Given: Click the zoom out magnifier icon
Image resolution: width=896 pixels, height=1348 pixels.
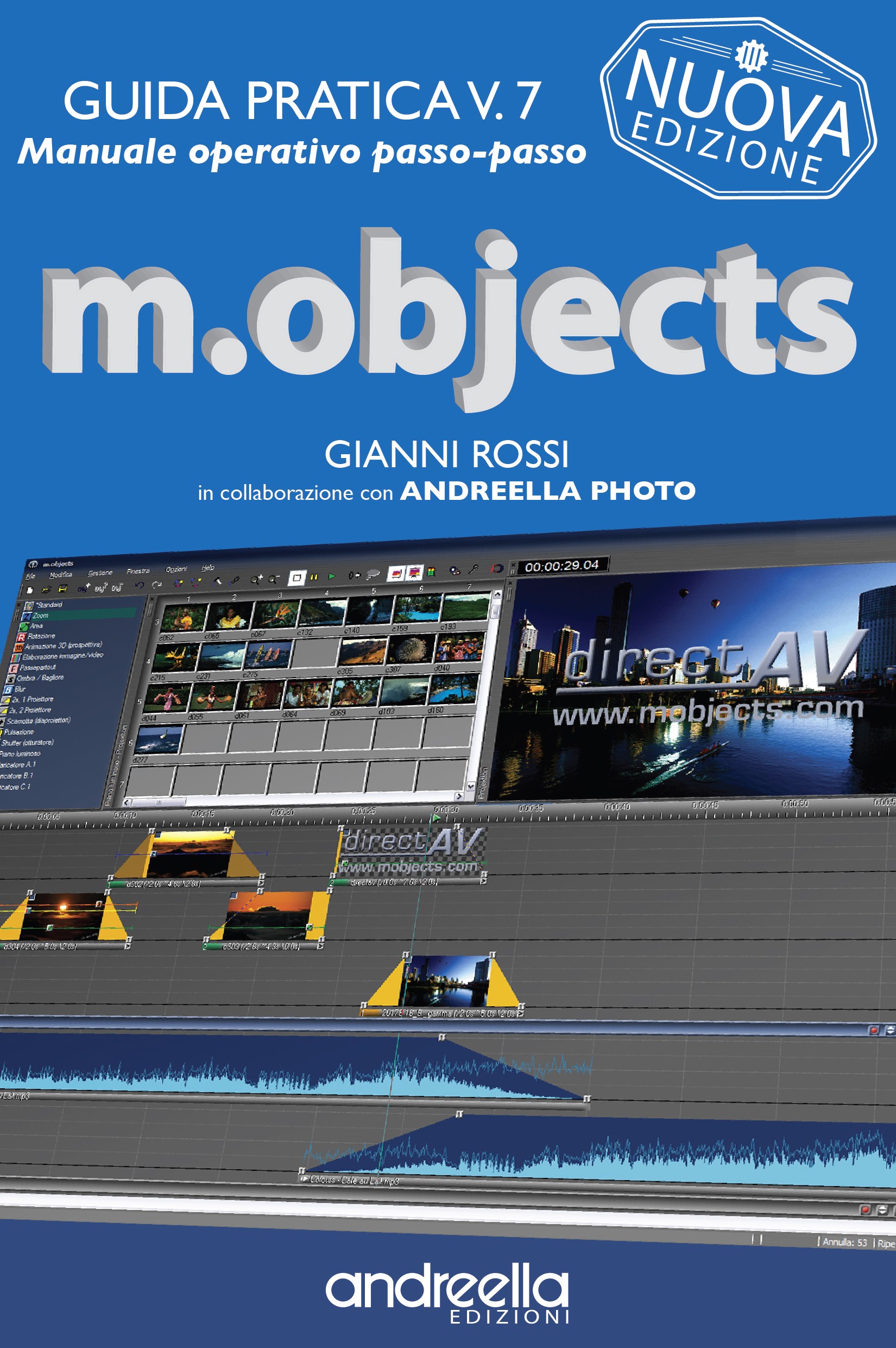Looking at the screenshot, I should coord(273,579).
